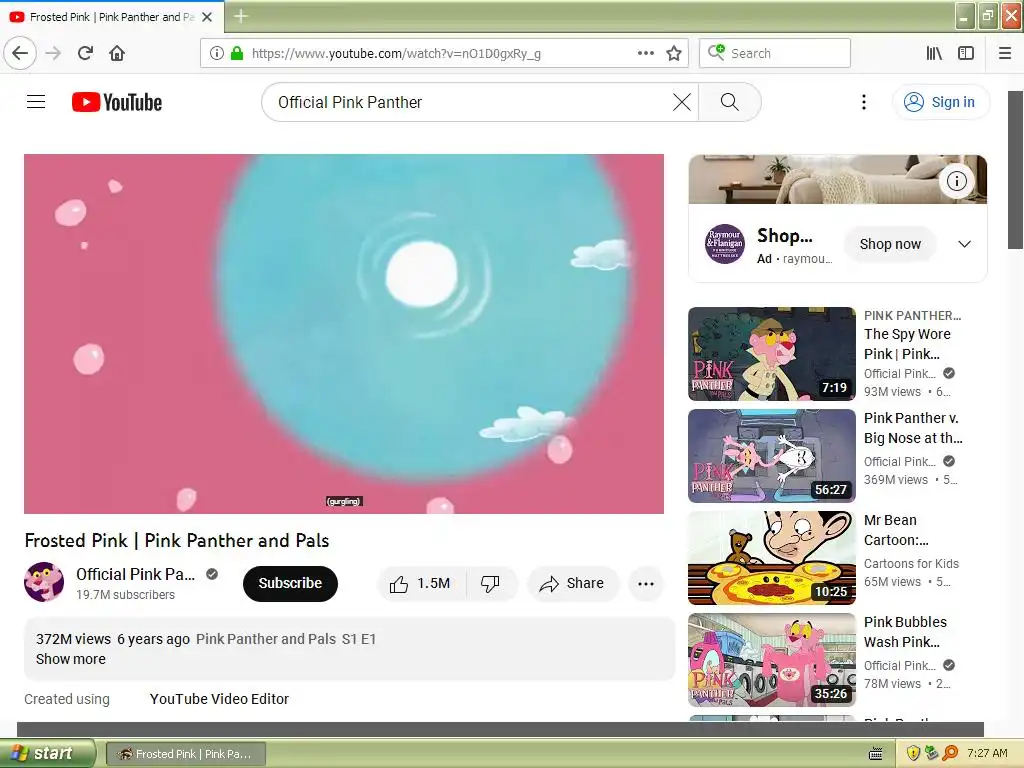
Task: Open Official Pink Panther channel avatar
Action: pyautogui.click(x=44, y=582)
